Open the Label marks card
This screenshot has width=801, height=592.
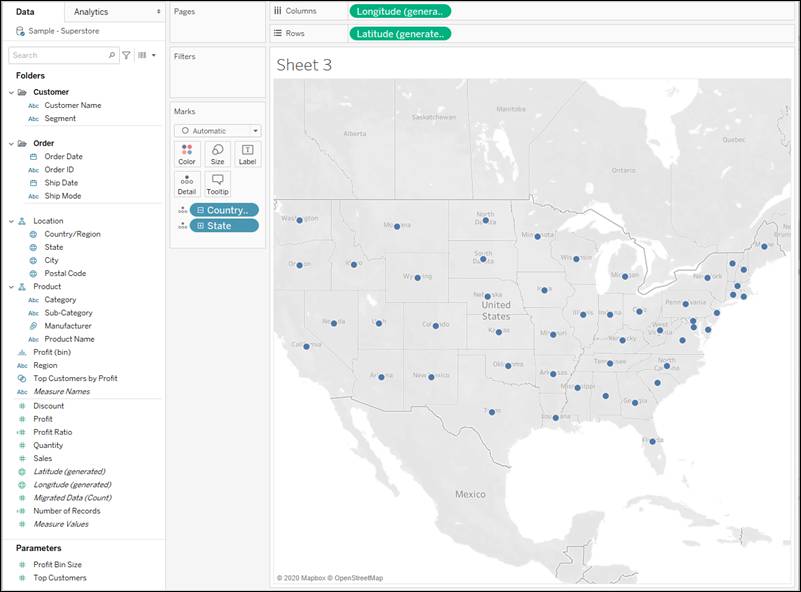tap(248, 154)
